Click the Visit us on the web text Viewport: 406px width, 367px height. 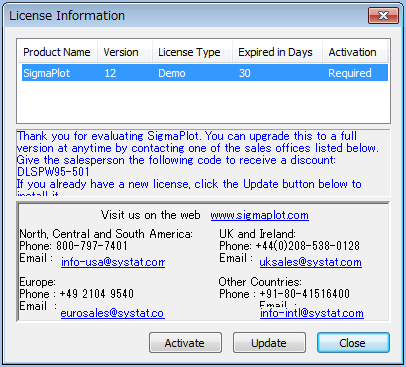coord(151,215)
